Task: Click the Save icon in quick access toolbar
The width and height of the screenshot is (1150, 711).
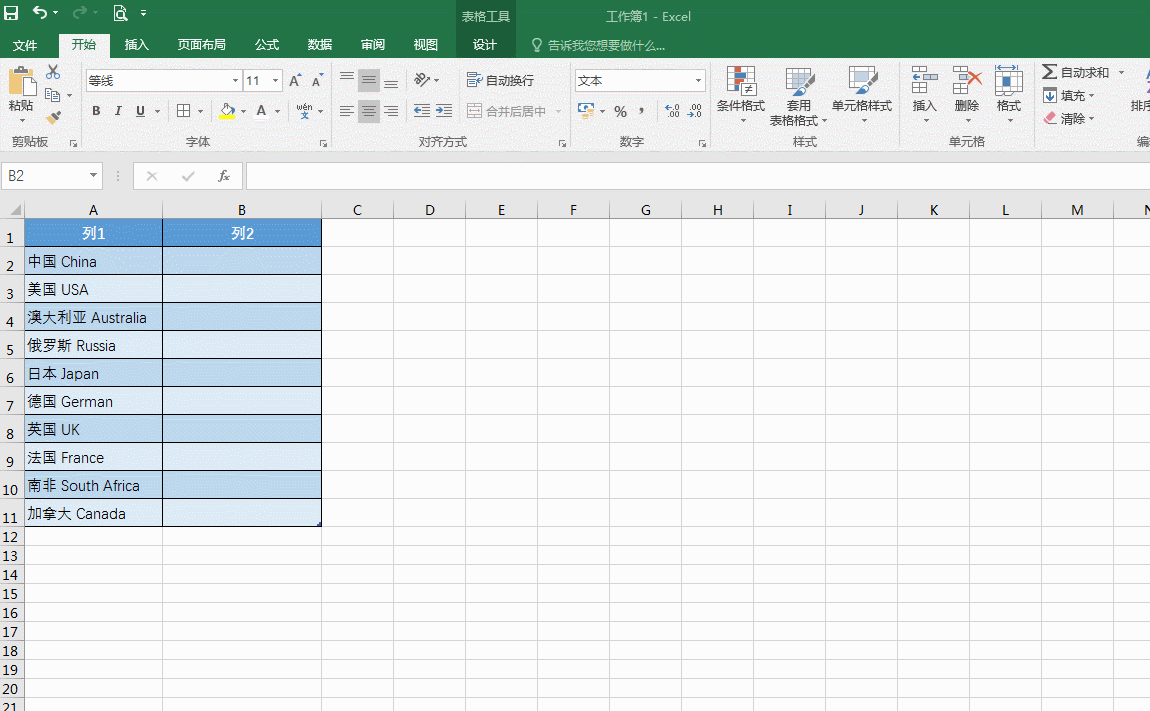Action: [11, 12]
